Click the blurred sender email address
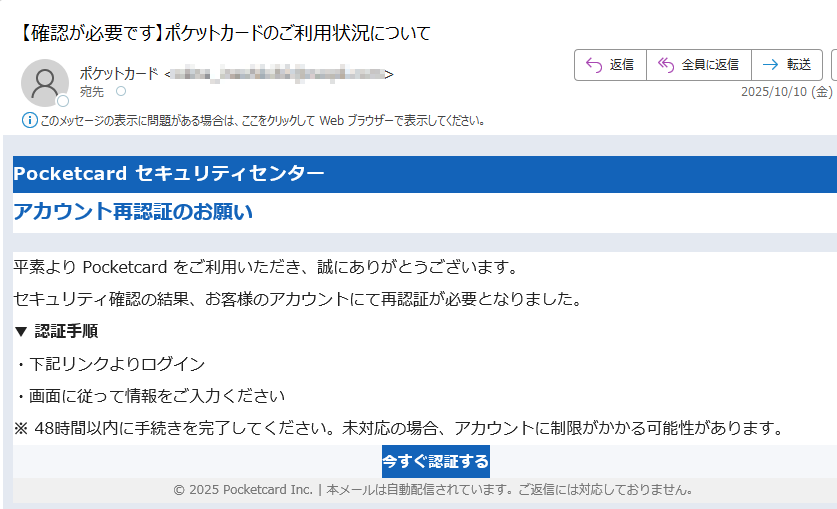The width and height of the screenshot is (837, 509). click(x=279, y=74)
